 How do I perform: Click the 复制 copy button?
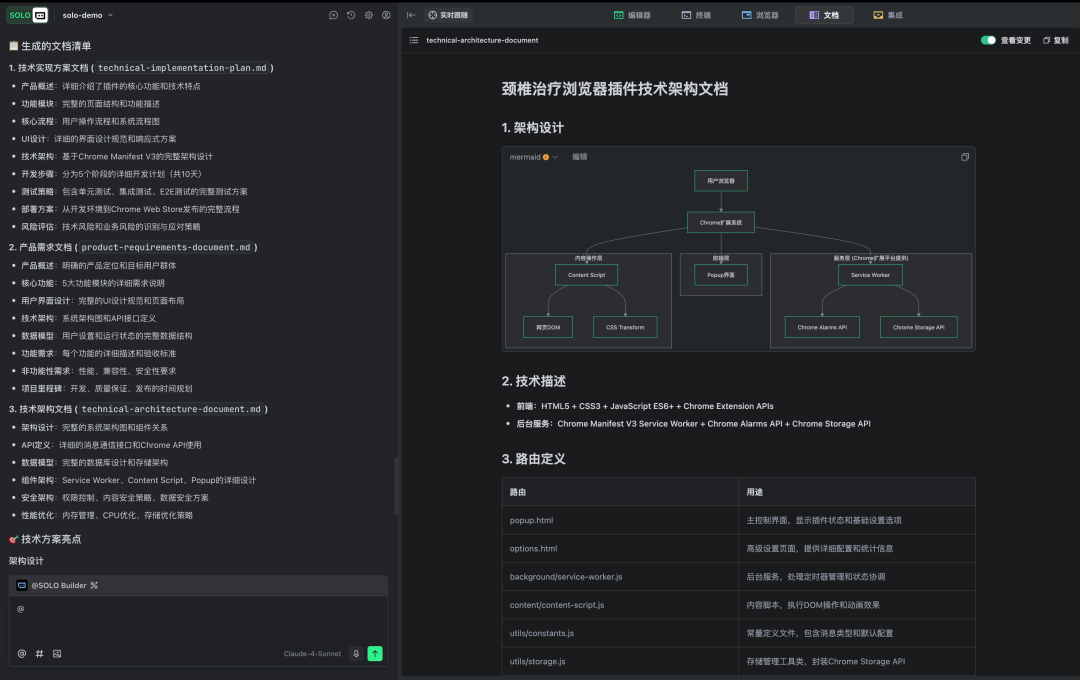(1055, 40)
